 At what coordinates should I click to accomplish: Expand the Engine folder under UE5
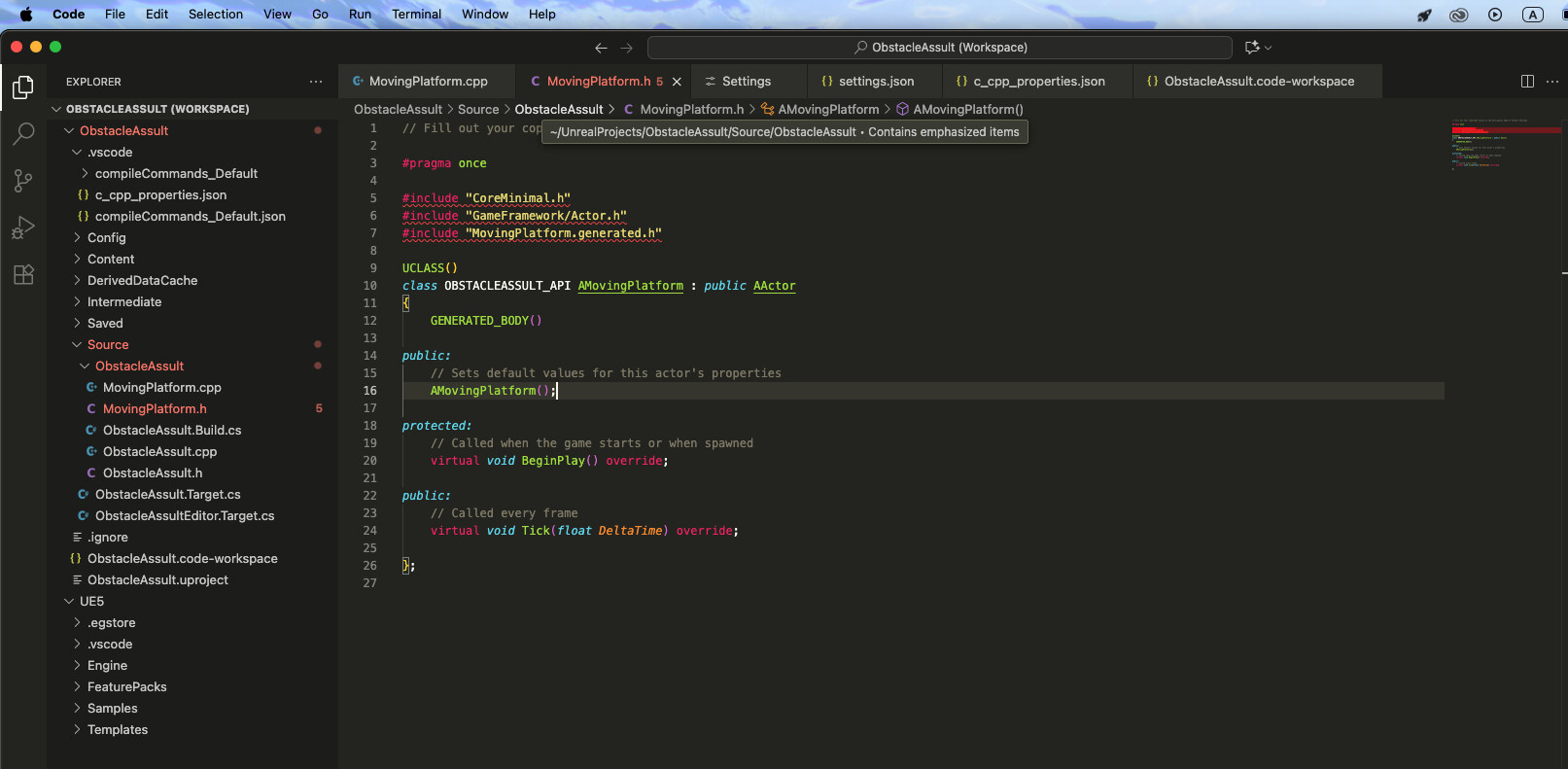(x=107, y=666)
